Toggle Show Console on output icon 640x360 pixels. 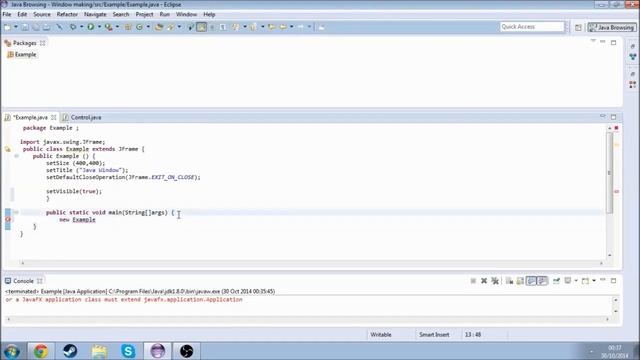[542, 281]
